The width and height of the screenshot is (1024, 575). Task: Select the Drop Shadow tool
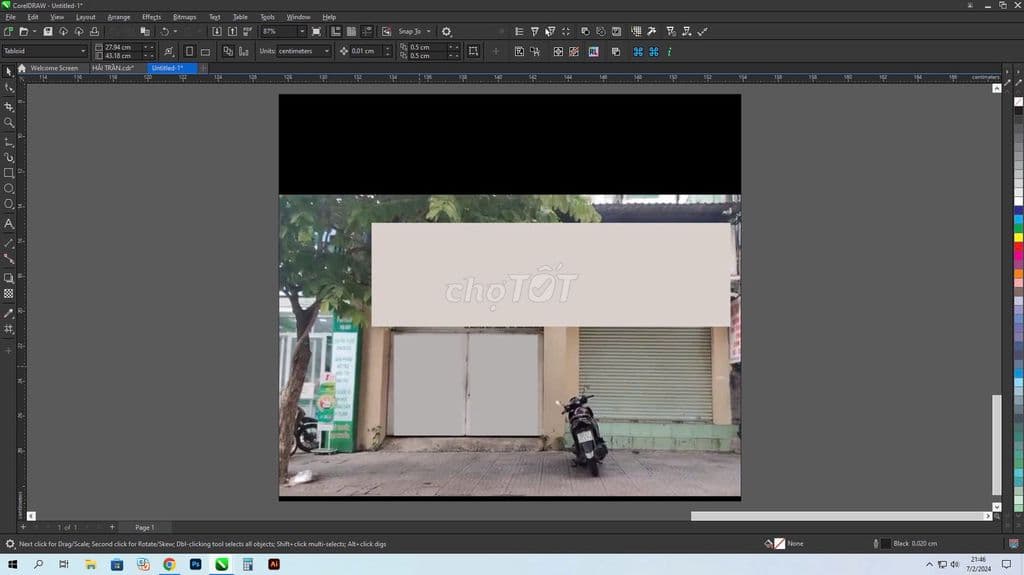[x=8, y=278]
